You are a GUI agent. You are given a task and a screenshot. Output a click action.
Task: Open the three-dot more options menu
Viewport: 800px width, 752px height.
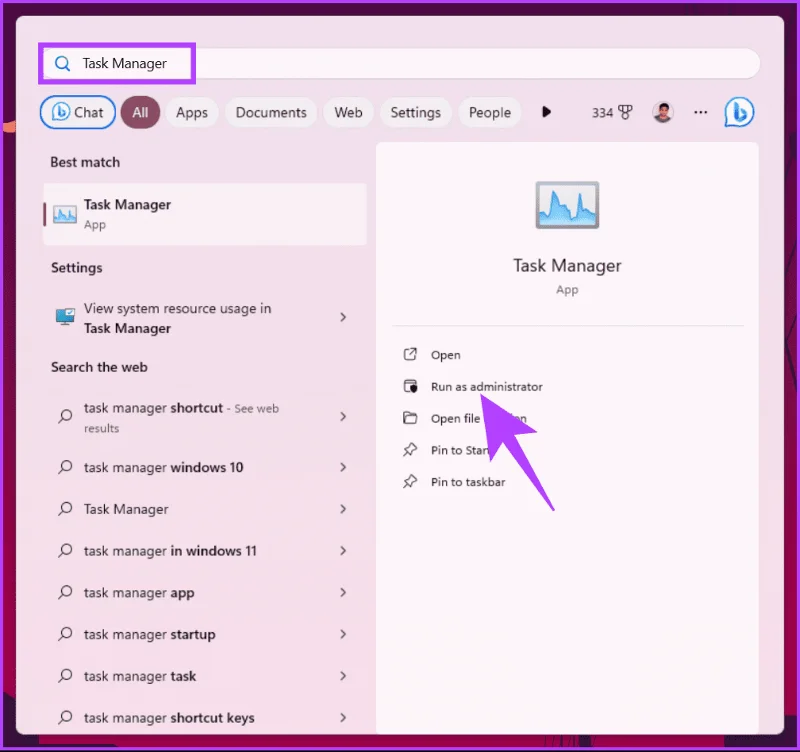pyautogui.click(x=701, y=112)
